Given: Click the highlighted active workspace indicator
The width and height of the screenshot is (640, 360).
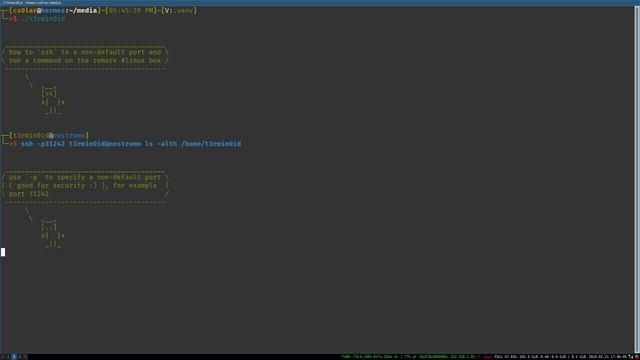Looking at the screenshot, I should click(x=13, y=357).
